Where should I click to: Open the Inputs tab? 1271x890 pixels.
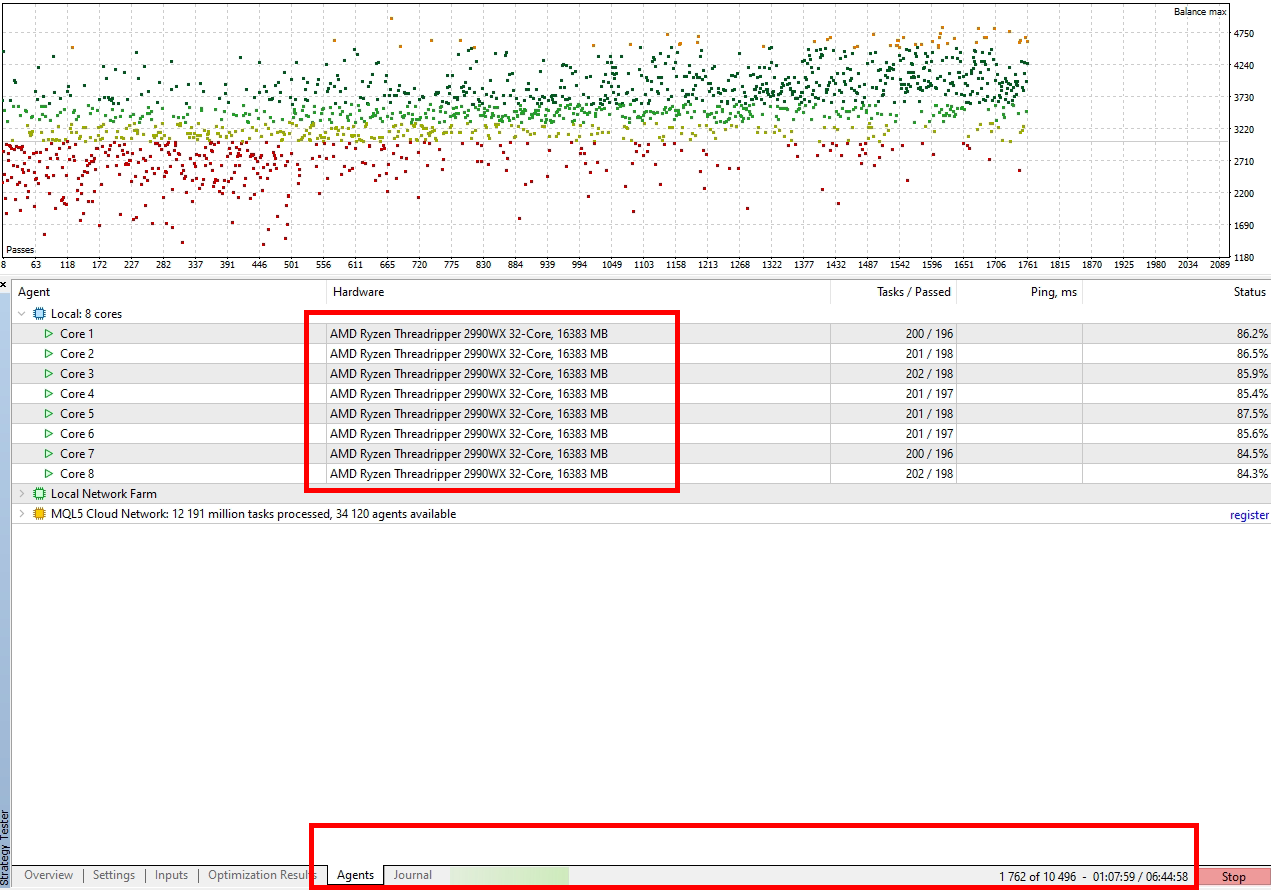[171, 875]
